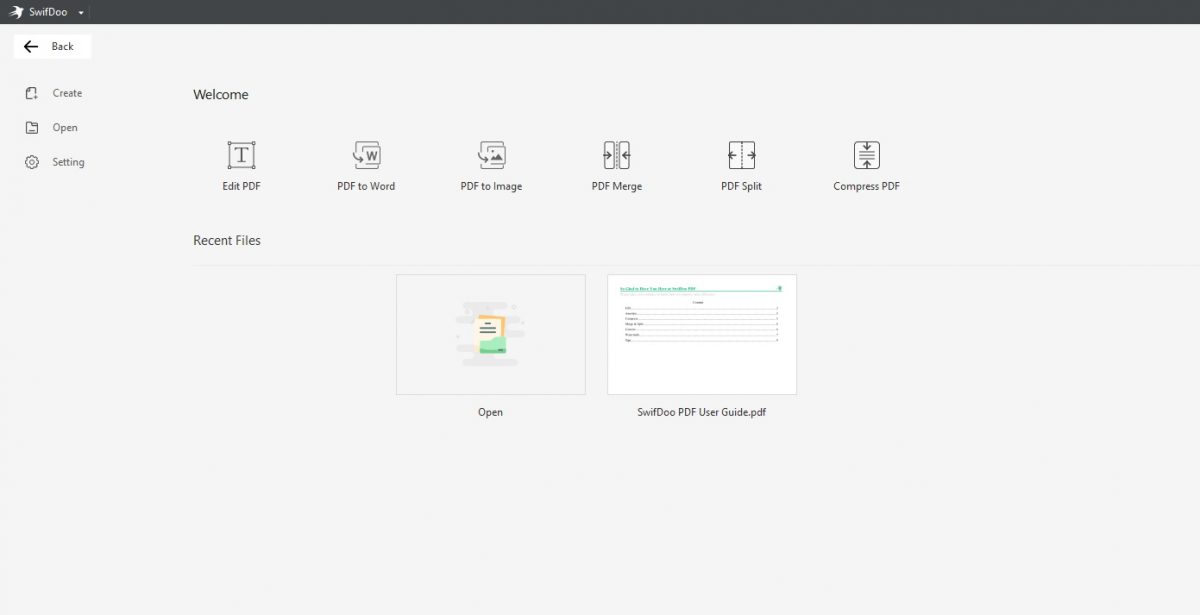Click the Open folder icon in sidebar
The height and width of the screenshot is (615, 1200).
coord(32,128)
